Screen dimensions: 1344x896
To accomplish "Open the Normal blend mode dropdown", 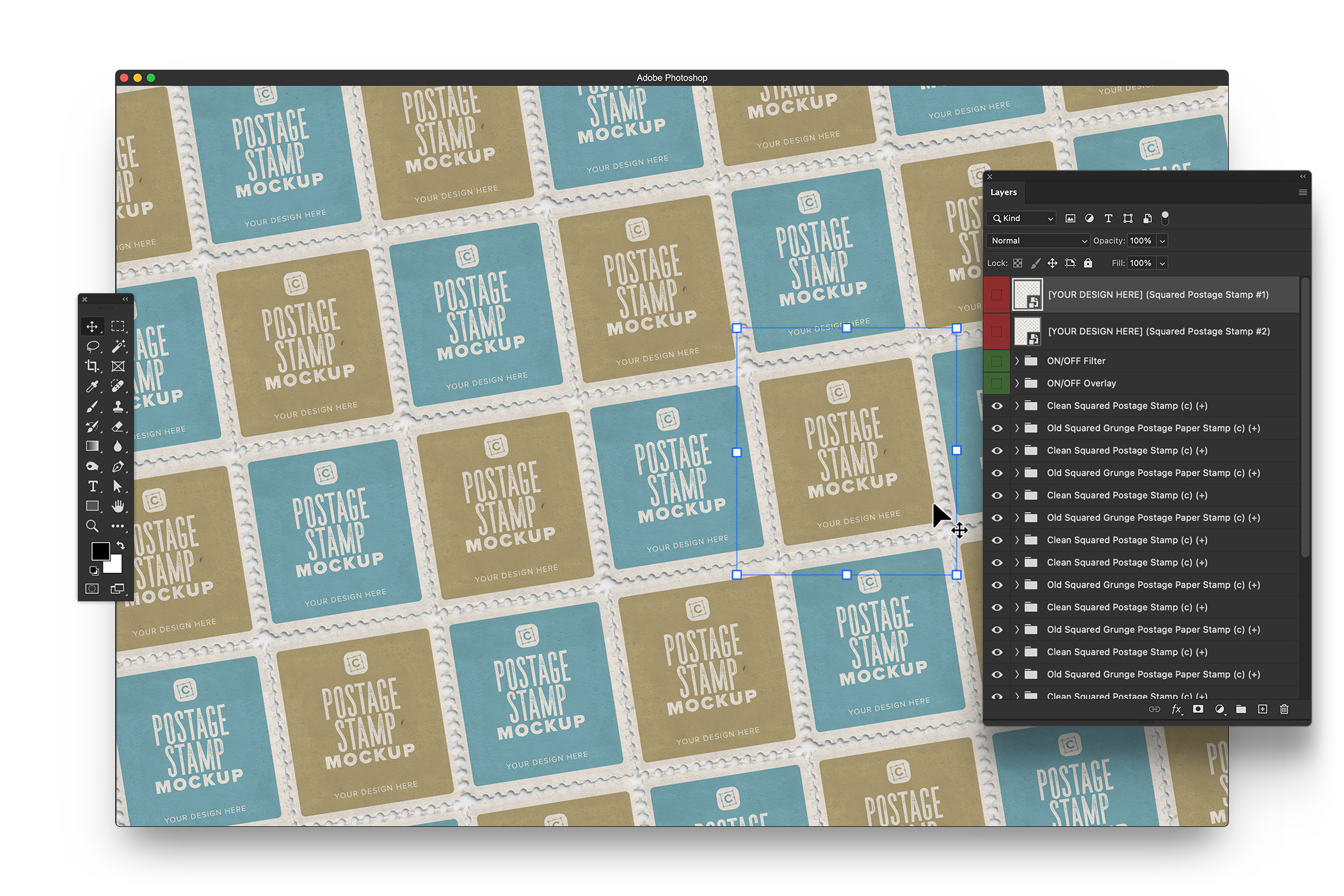I will click(1037, 241).
